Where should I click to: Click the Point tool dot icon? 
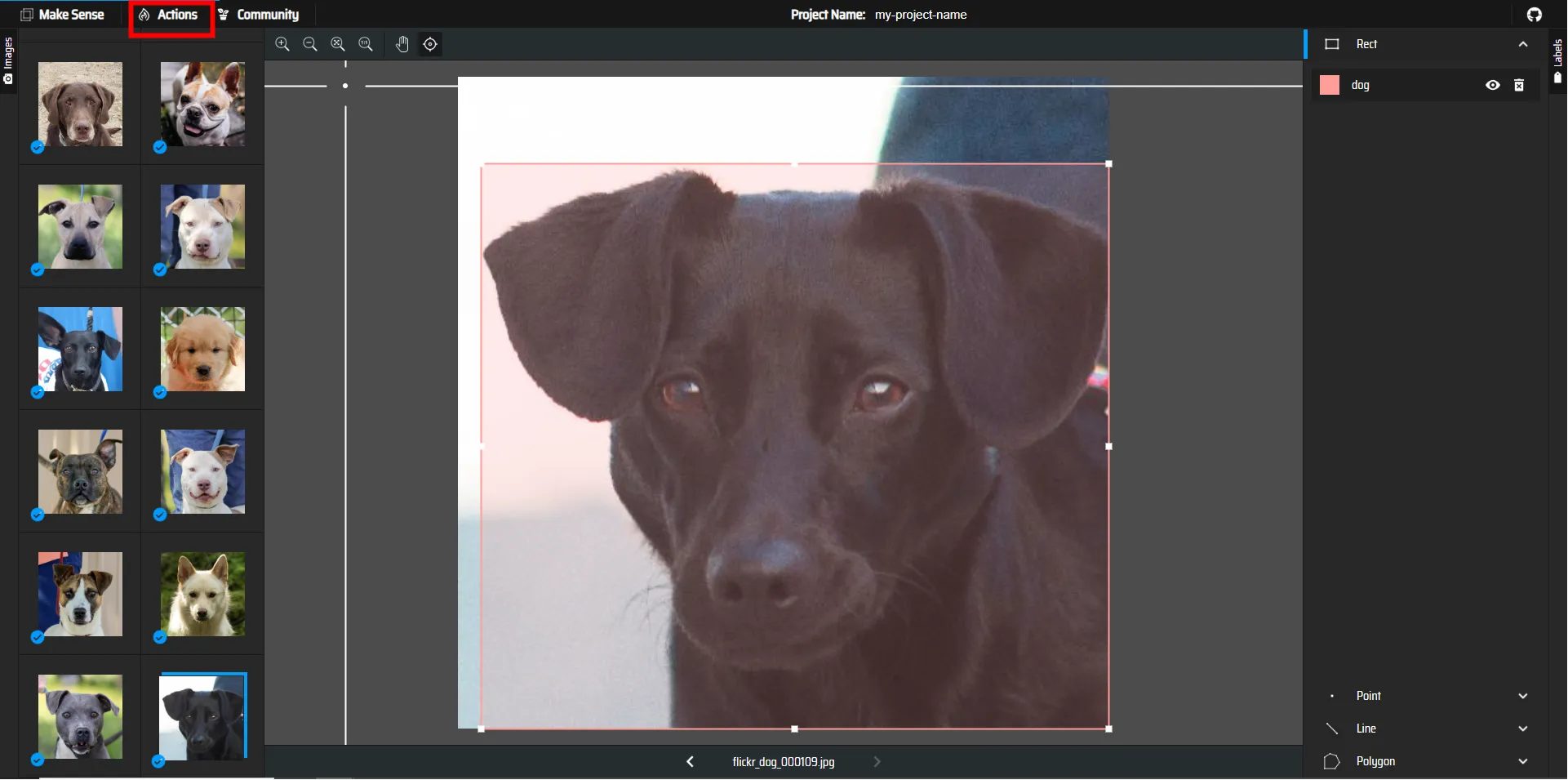coord(1332,696)
